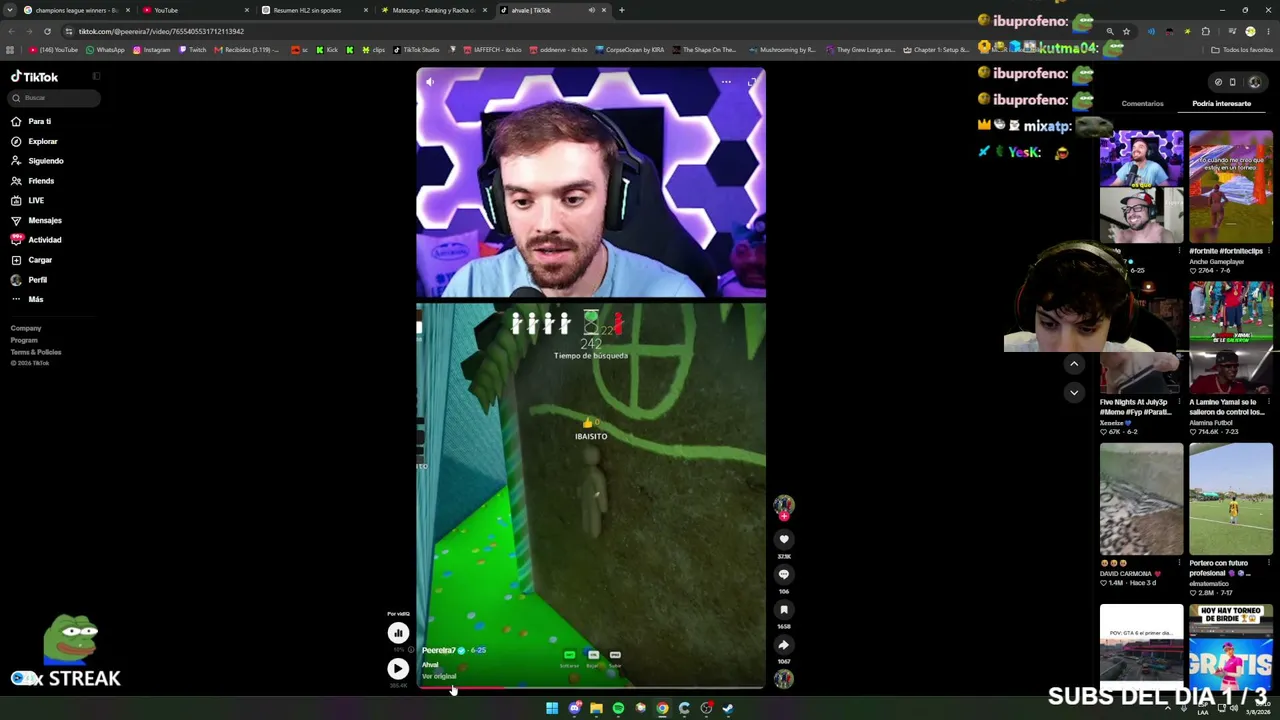Screen dimensions: 1280x720
Task: Open Peereira7 creator profile name
Action: (x=439, y=650)
